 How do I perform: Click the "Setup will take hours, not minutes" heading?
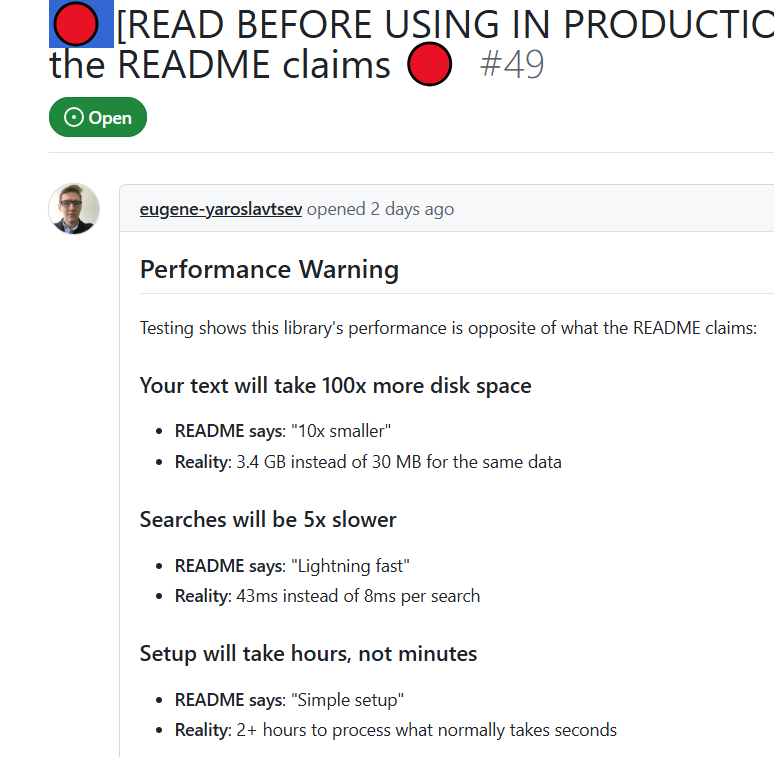309,654
